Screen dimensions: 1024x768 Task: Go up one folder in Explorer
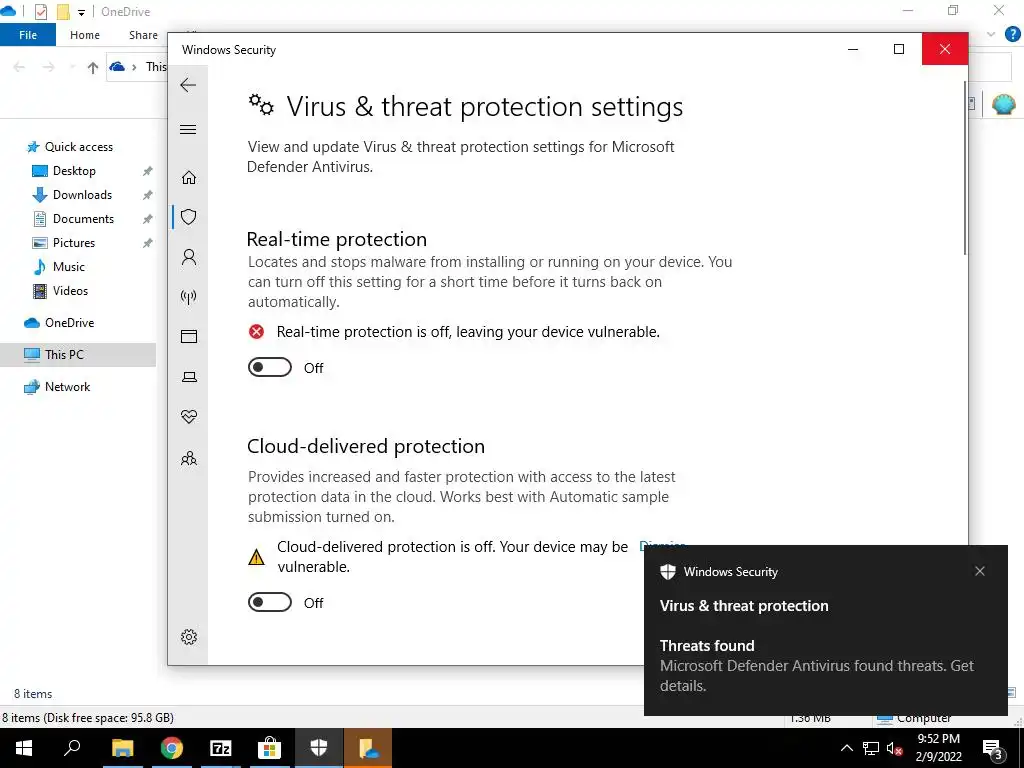point(93,67)
